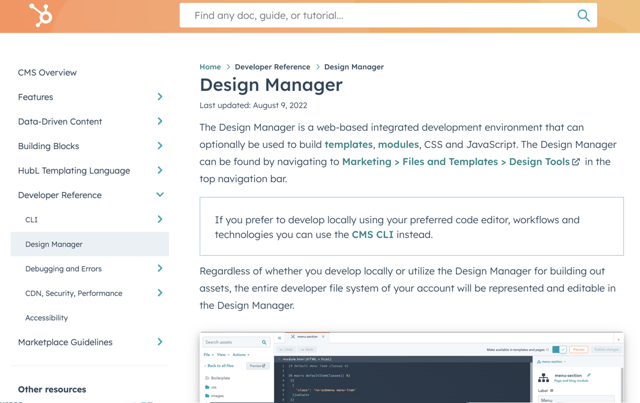Open Data-Driven Content sidebar item
640x403 pixels.
pos(60,122)
